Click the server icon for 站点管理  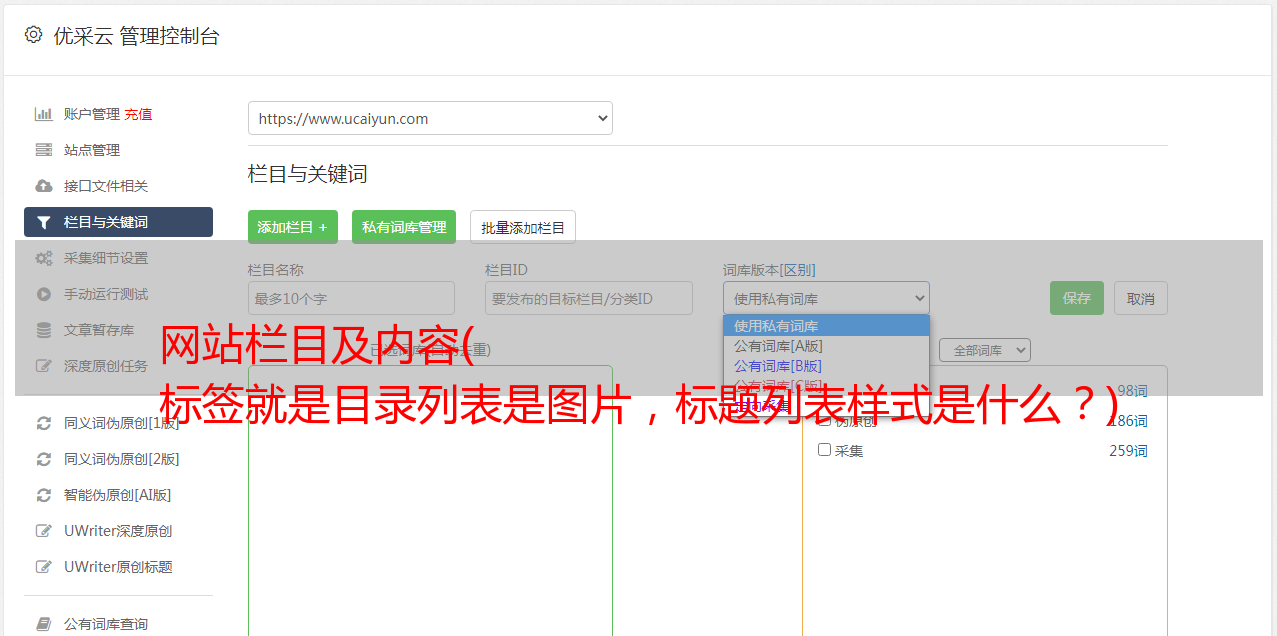coord(44,150)
